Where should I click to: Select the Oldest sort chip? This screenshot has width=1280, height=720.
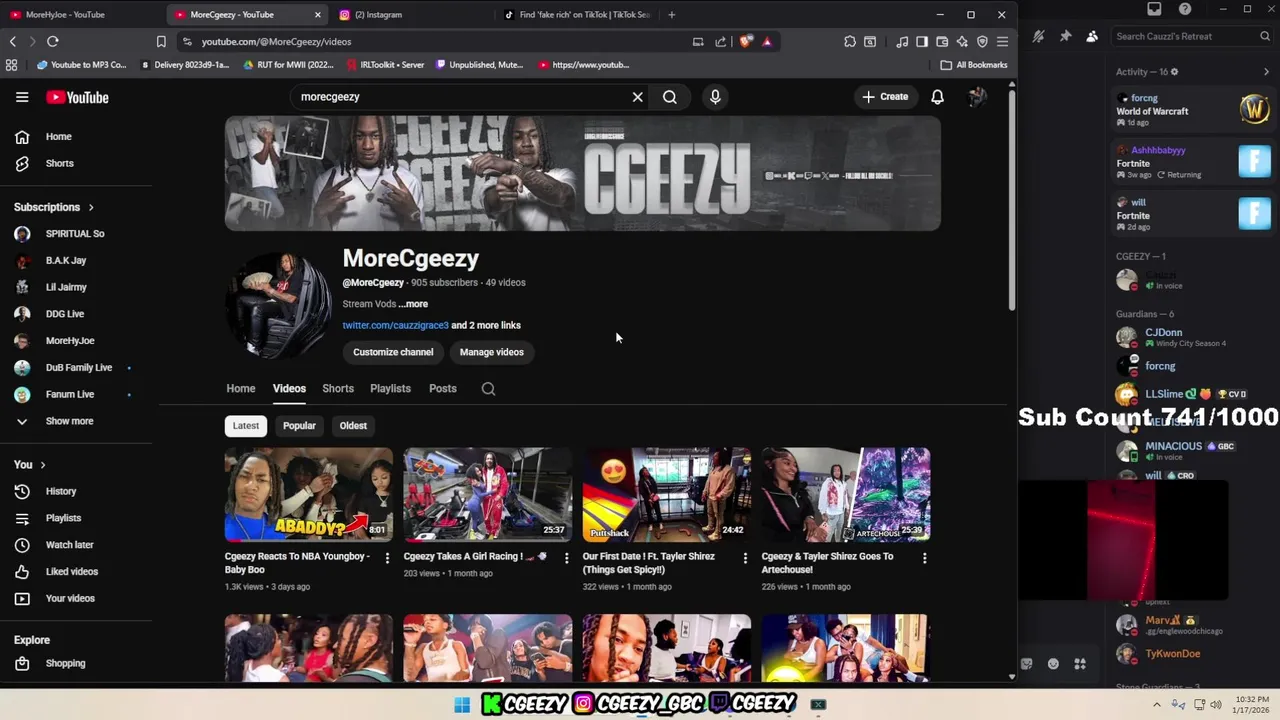(x=353, y=426)
